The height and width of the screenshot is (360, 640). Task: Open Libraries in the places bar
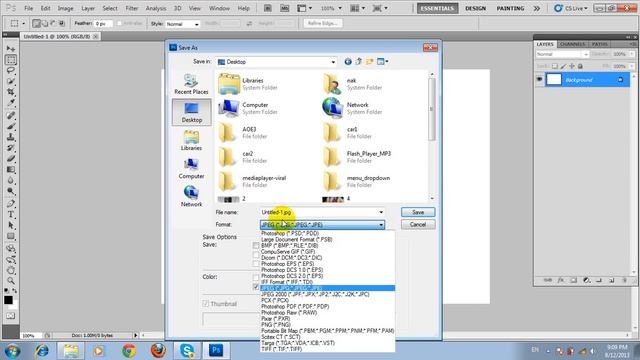click(x=191, y=140)
